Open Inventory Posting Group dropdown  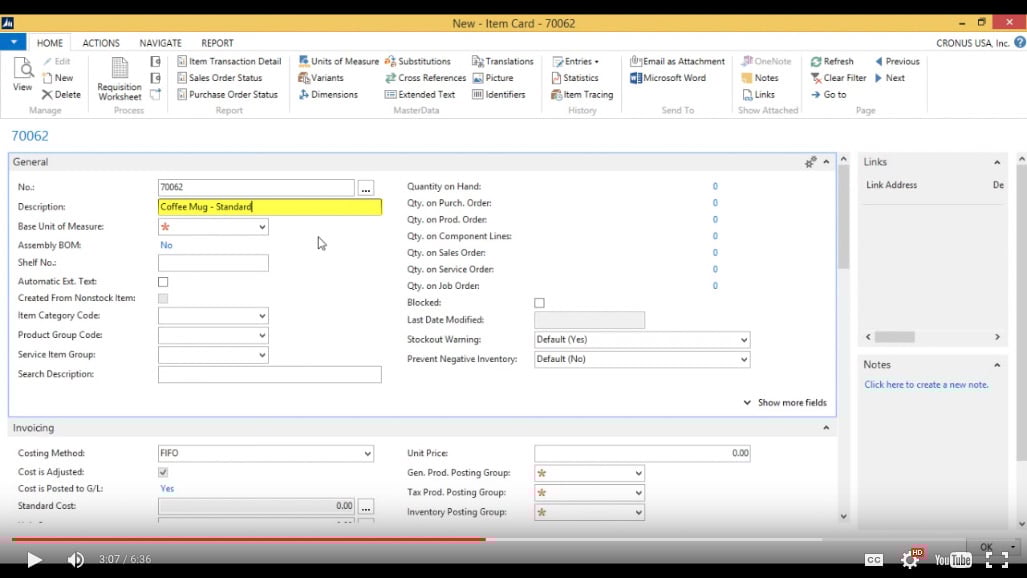pos(638,512)
